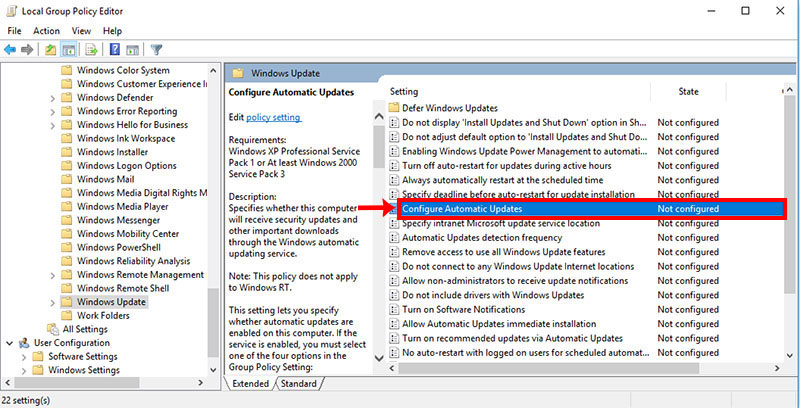Collapse the User Configuration node

(x=10, y=343)
